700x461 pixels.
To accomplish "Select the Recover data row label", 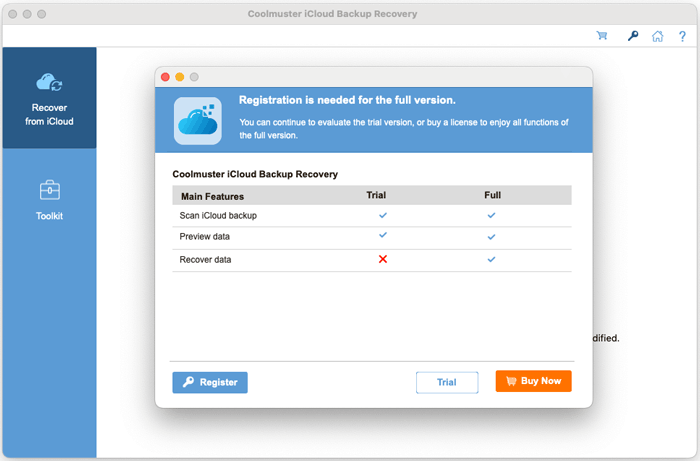I will click(x=205, y=260).
